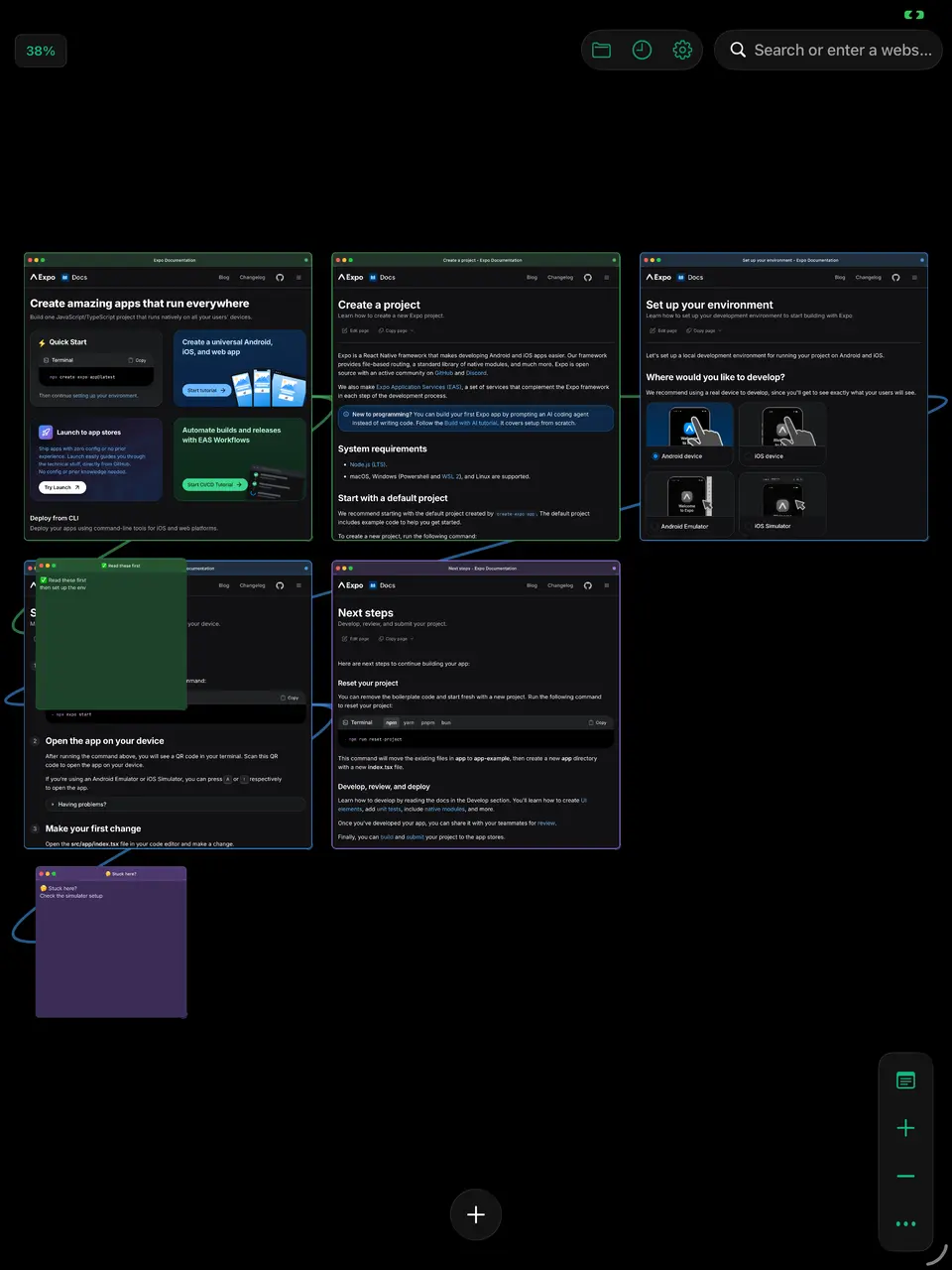Zoom out with the green minus icon
Image resolution: width=952 pixels, height=1270 pixels.
pos(905,1176)
